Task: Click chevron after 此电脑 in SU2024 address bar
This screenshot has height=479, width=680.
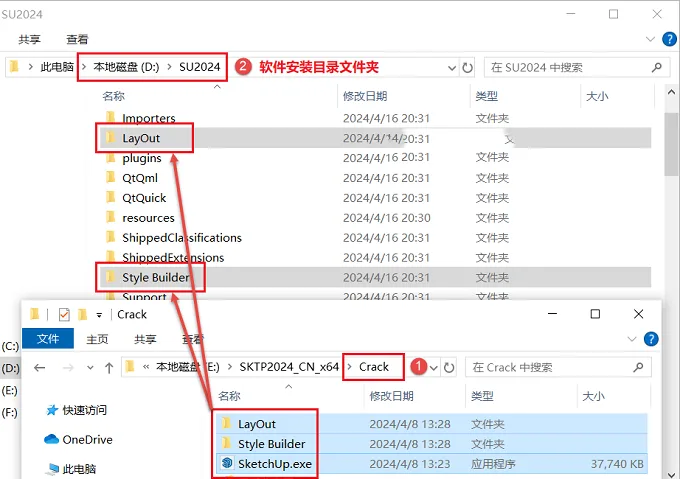Action: point(84,67)
